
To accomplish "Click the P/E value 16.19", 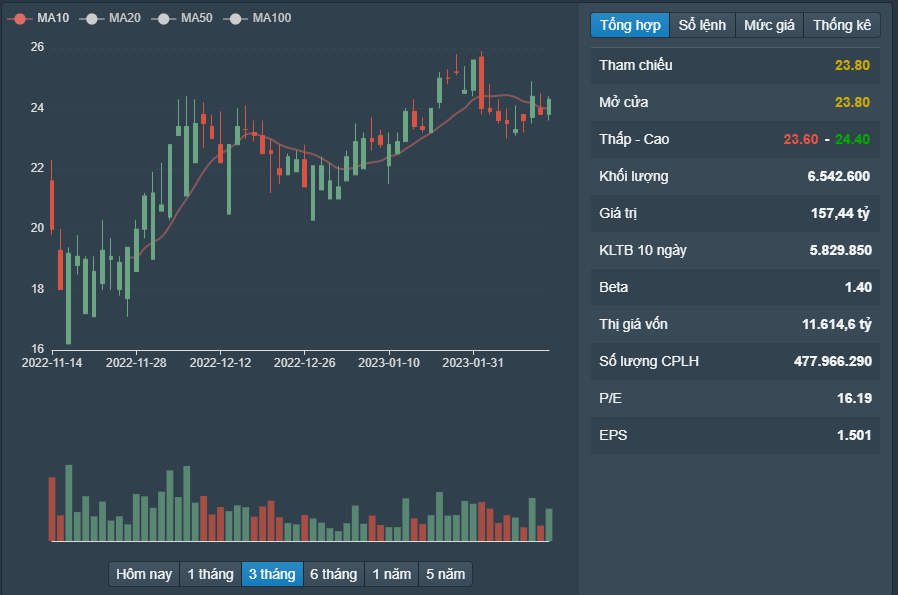I will click(x=854, y=399).
